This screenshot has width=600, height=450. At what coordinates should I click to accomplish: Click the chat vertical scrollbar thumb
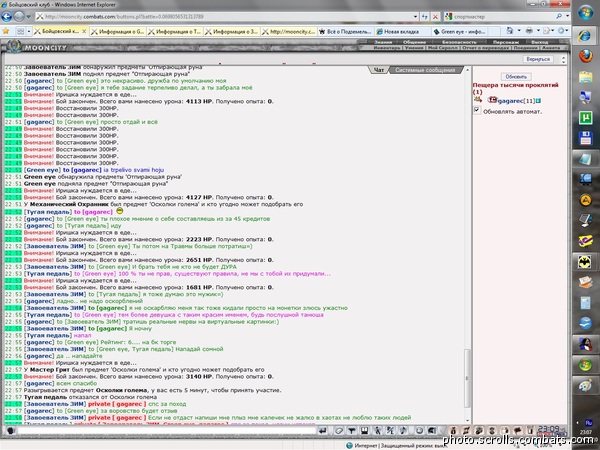pyautogui.click(x=467, y=378)
